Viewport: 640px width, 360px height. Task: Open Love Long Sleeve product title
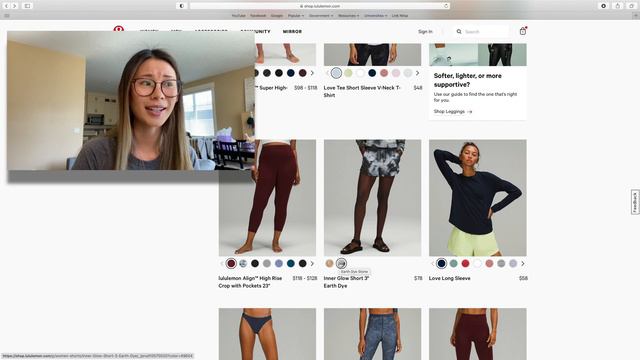coord(450,278)
